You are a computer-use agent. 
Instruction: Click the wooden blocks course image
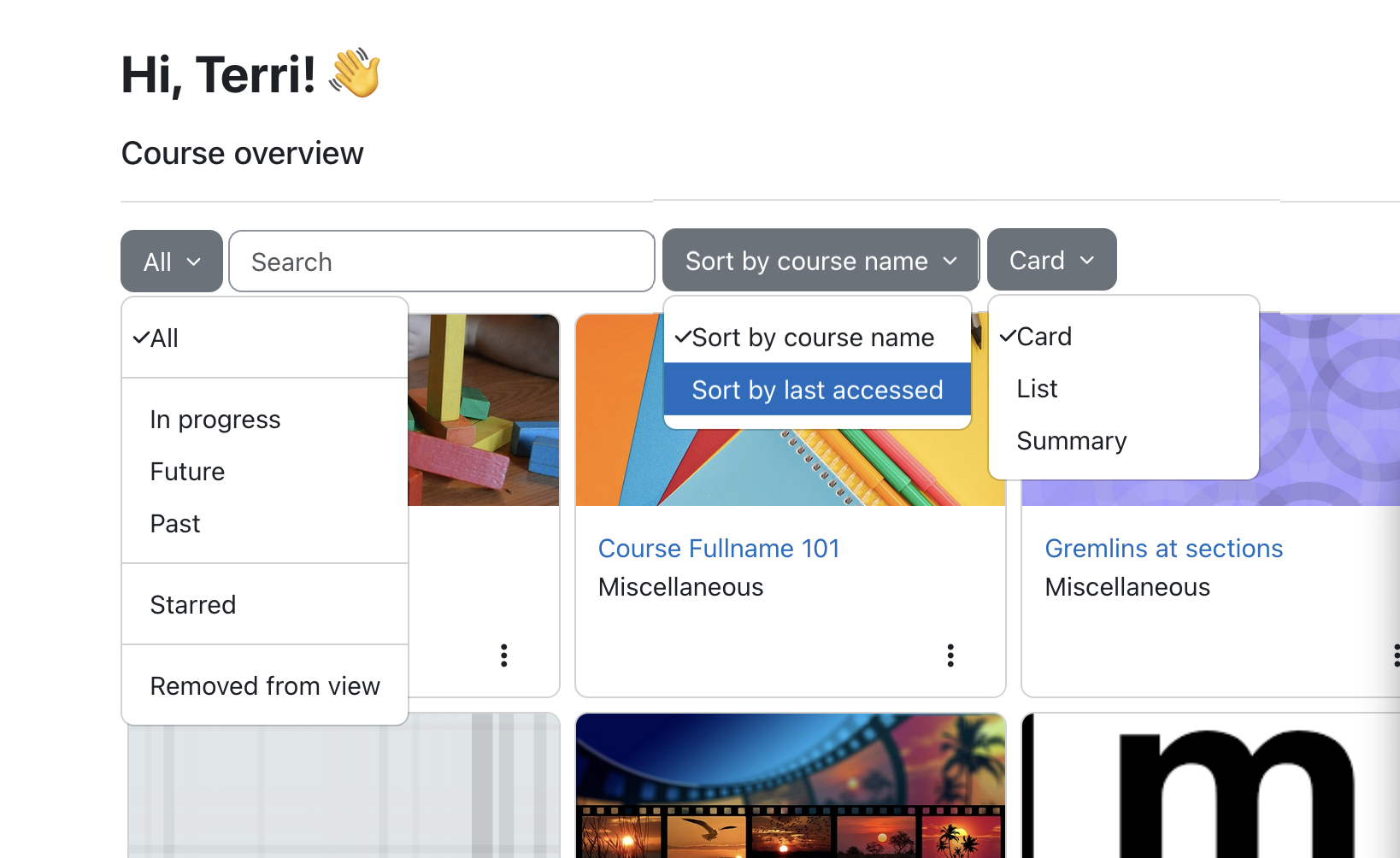[x=484, y=410]
